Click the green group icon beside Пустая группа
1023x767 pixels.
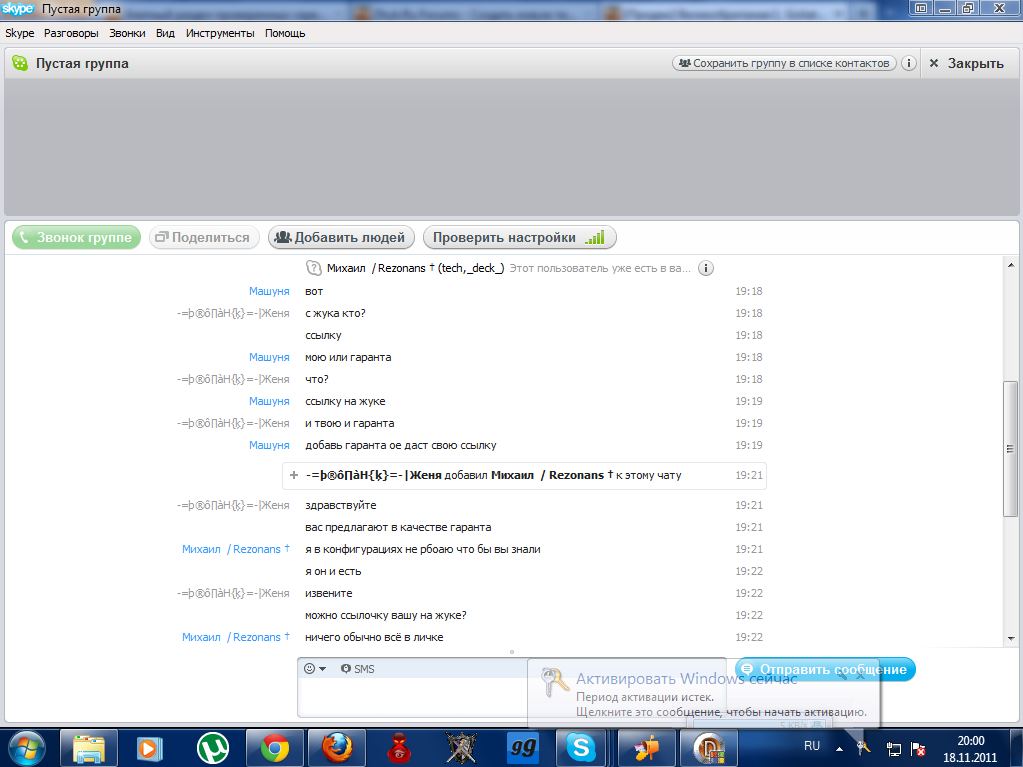tap(20, 63)
